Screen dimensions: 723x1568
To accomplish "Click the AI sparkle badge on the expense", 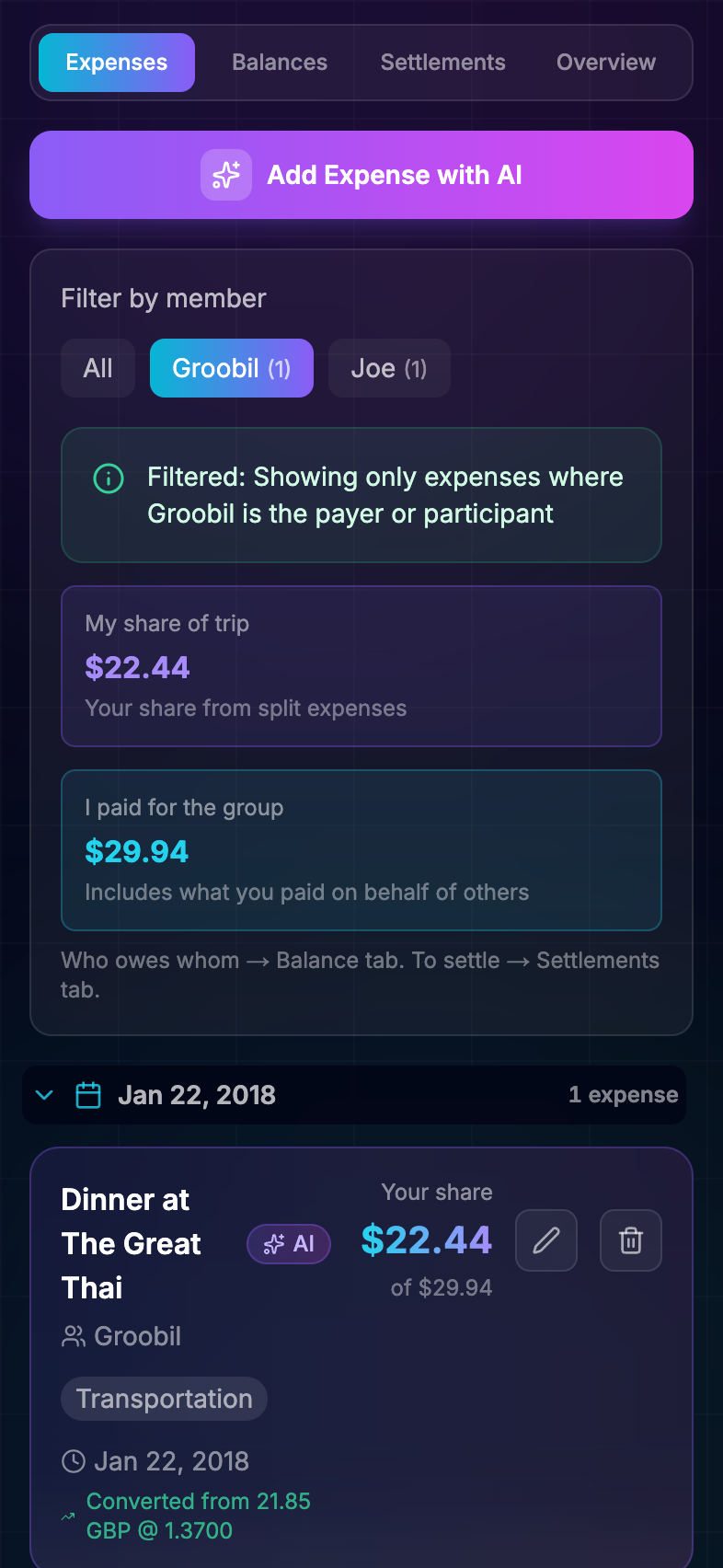I will 289,1244.
